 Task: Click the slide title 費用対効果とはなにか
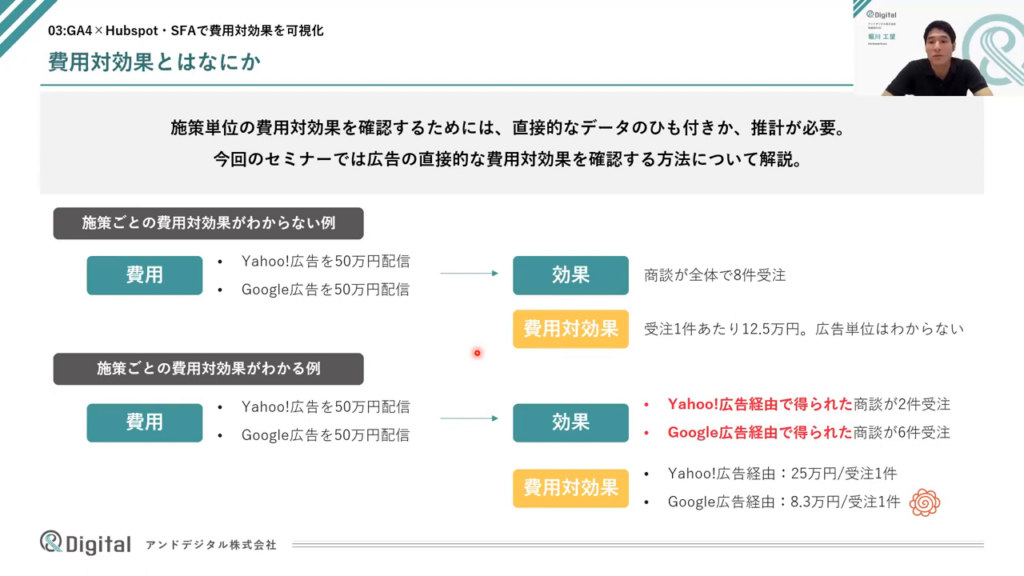click(x=156, y=62)
